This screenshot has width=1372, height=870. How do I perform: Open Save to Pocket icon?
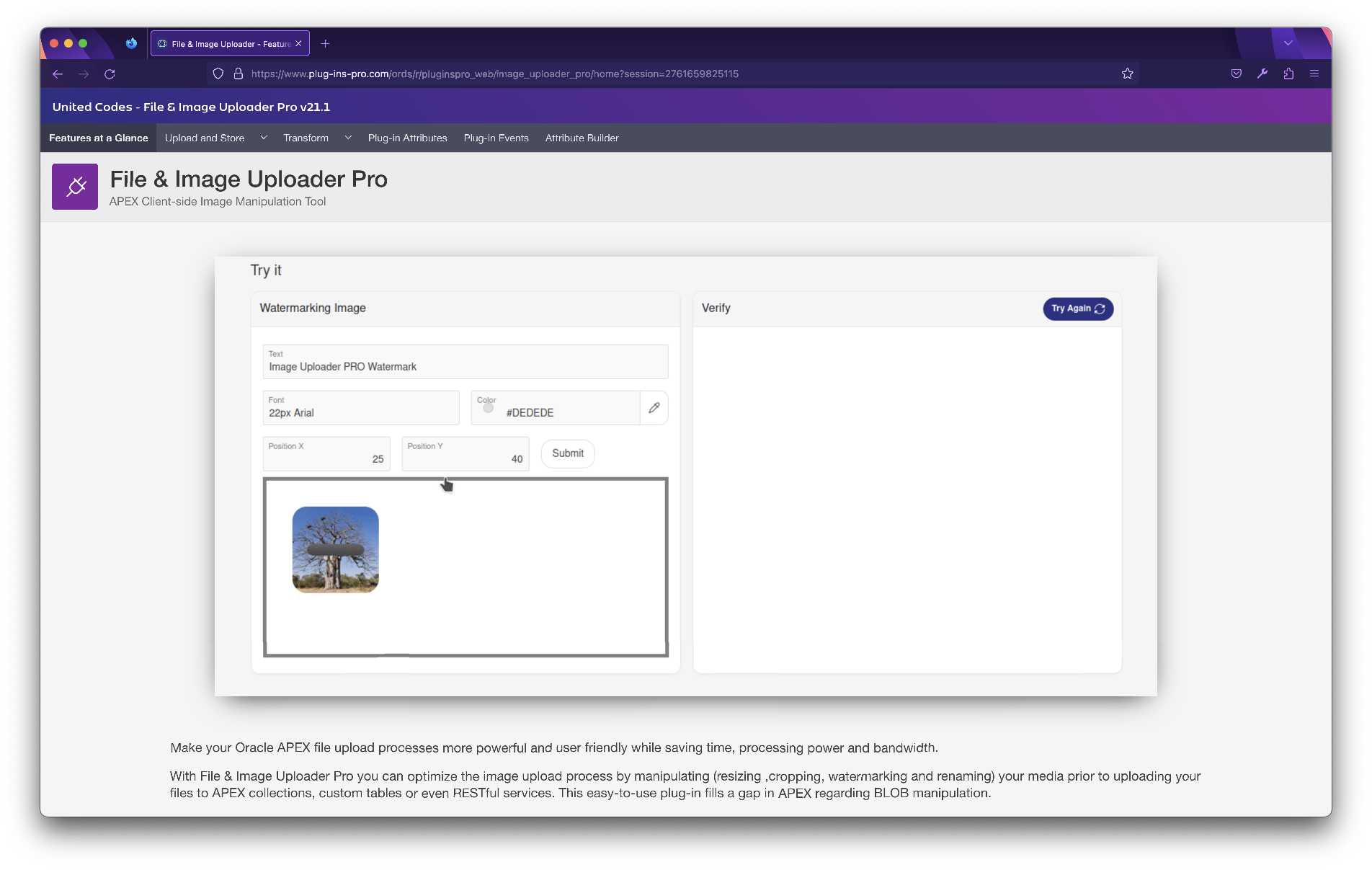[1237, 74]
